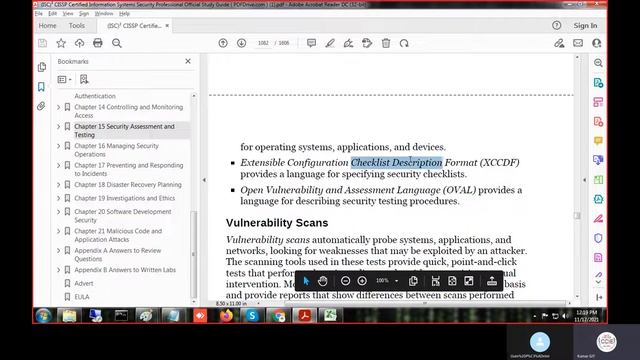Expand Chapter 14 Controlling and Monitoring Access
Image resolution: width=640 pixels, height=360 pixels.
coord(58,107)
